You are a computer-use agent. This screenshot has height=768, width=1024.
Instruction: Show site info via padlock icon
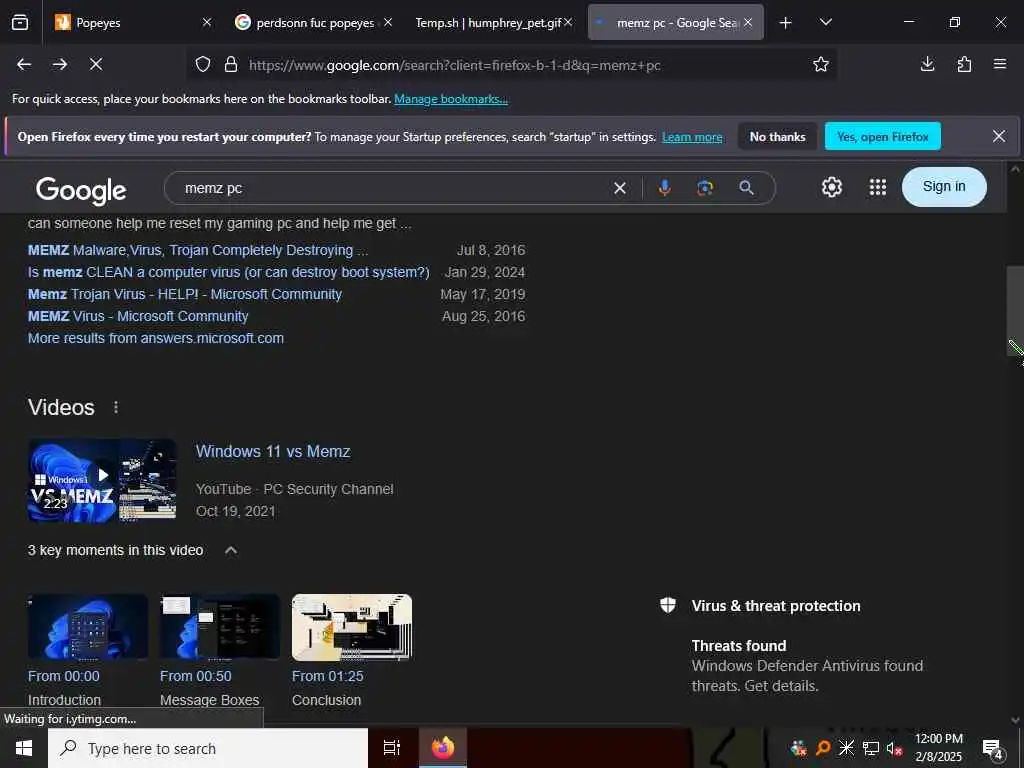[x=231, y=65]
